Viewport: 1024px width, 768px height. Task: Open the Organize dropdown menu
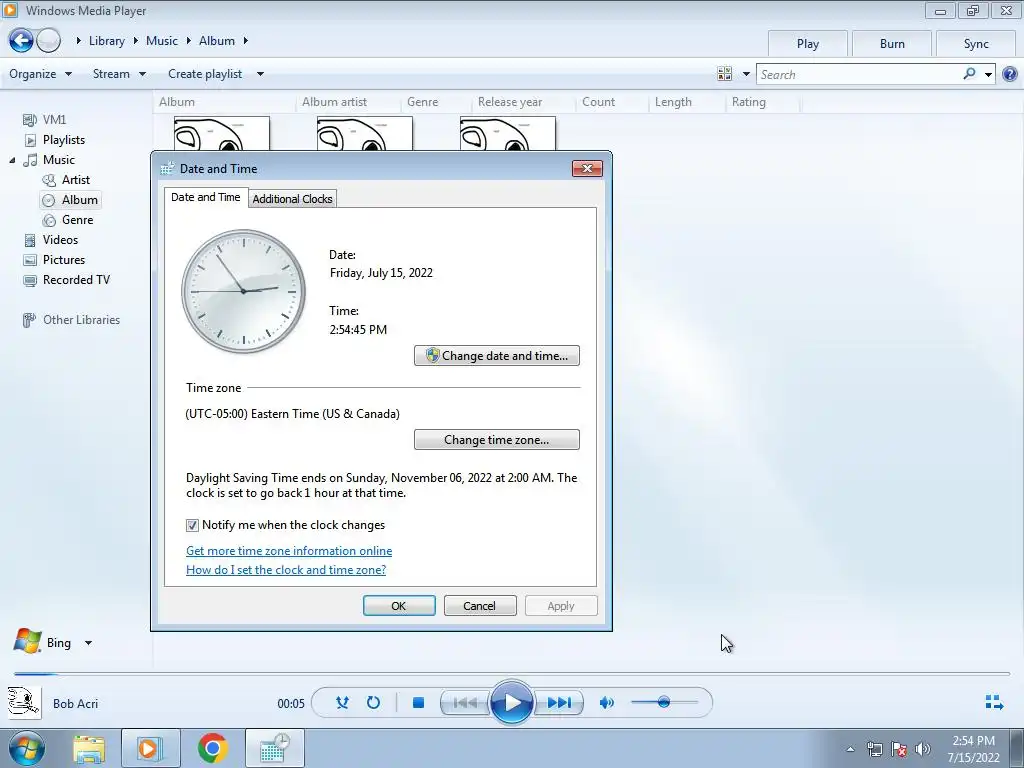(40, 74)
